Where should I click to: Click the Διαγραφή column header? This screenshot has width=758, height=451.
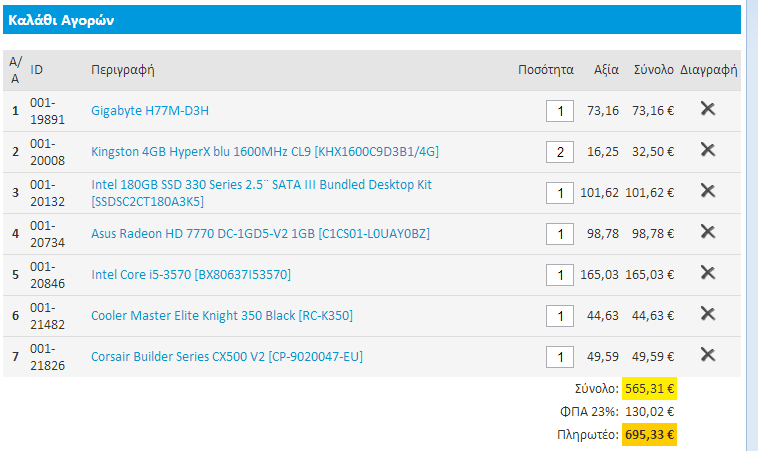(x=709, y=70)
